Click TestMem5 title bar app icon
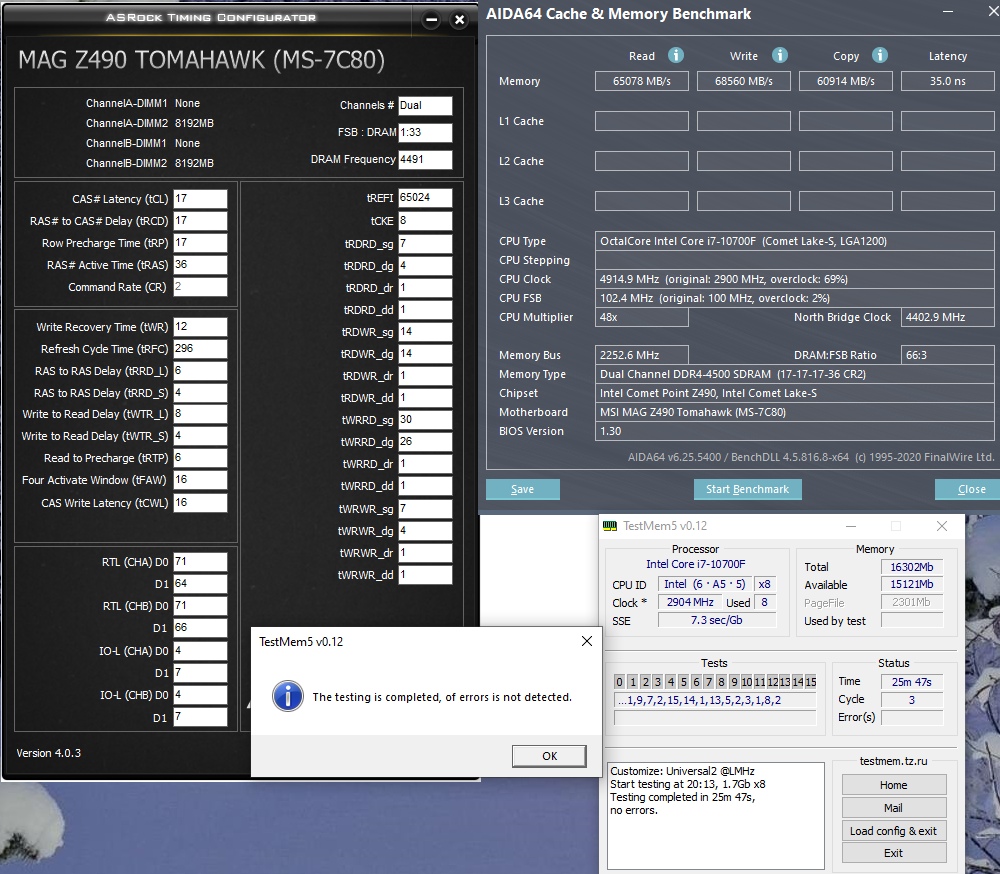 610,526
